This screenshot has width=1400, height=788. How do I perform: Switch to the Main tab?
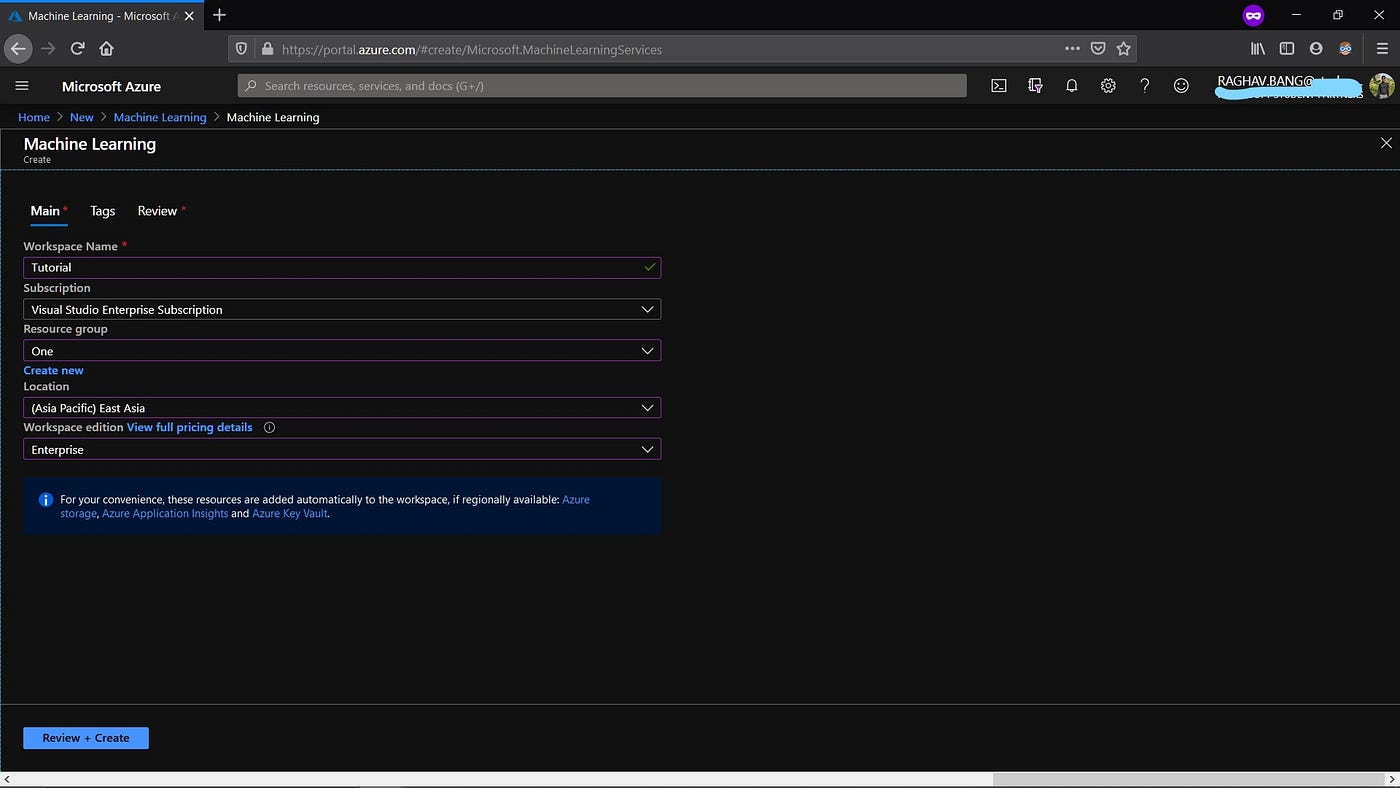pyautogui.click(x=45, y=211)
